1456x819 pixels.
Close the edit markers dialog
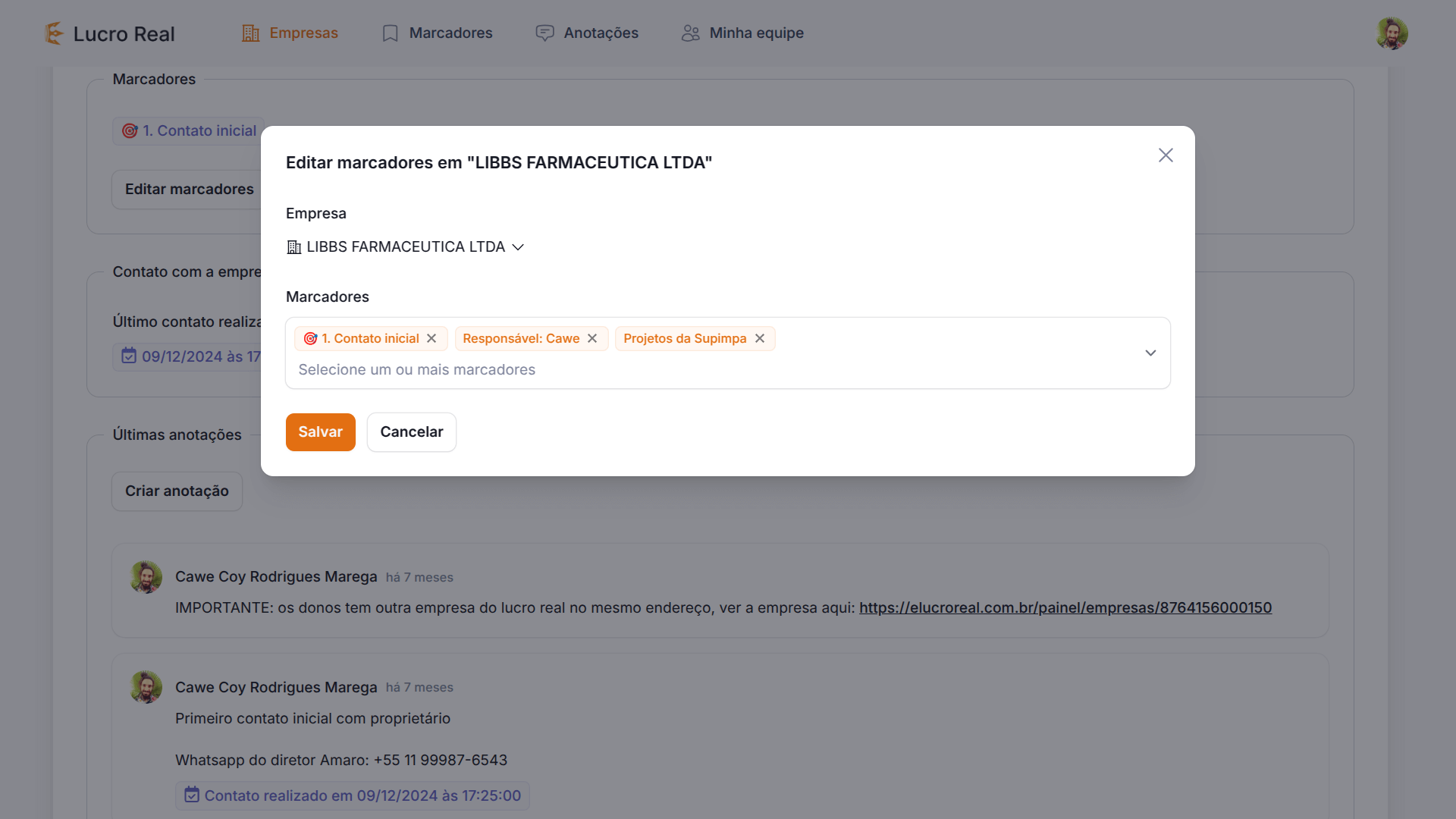(x=1166, y=155)
